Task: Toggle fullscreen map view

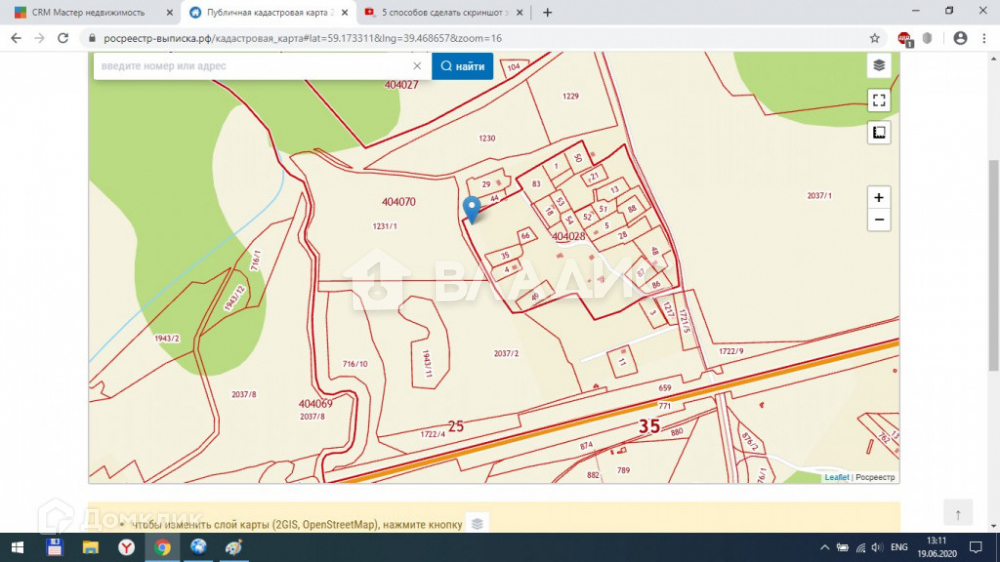Action: 878,100
